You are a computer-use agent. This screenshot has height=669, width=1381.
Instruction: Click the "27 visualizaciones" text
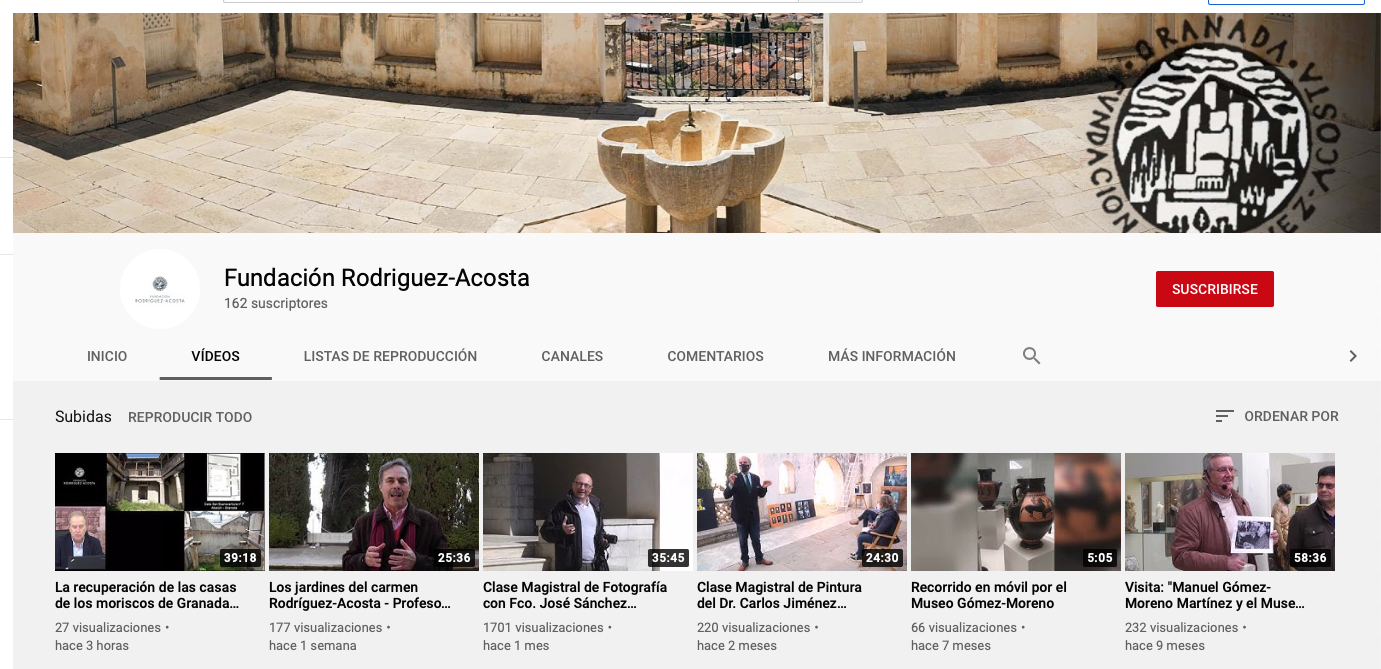[x=108, y=628]
